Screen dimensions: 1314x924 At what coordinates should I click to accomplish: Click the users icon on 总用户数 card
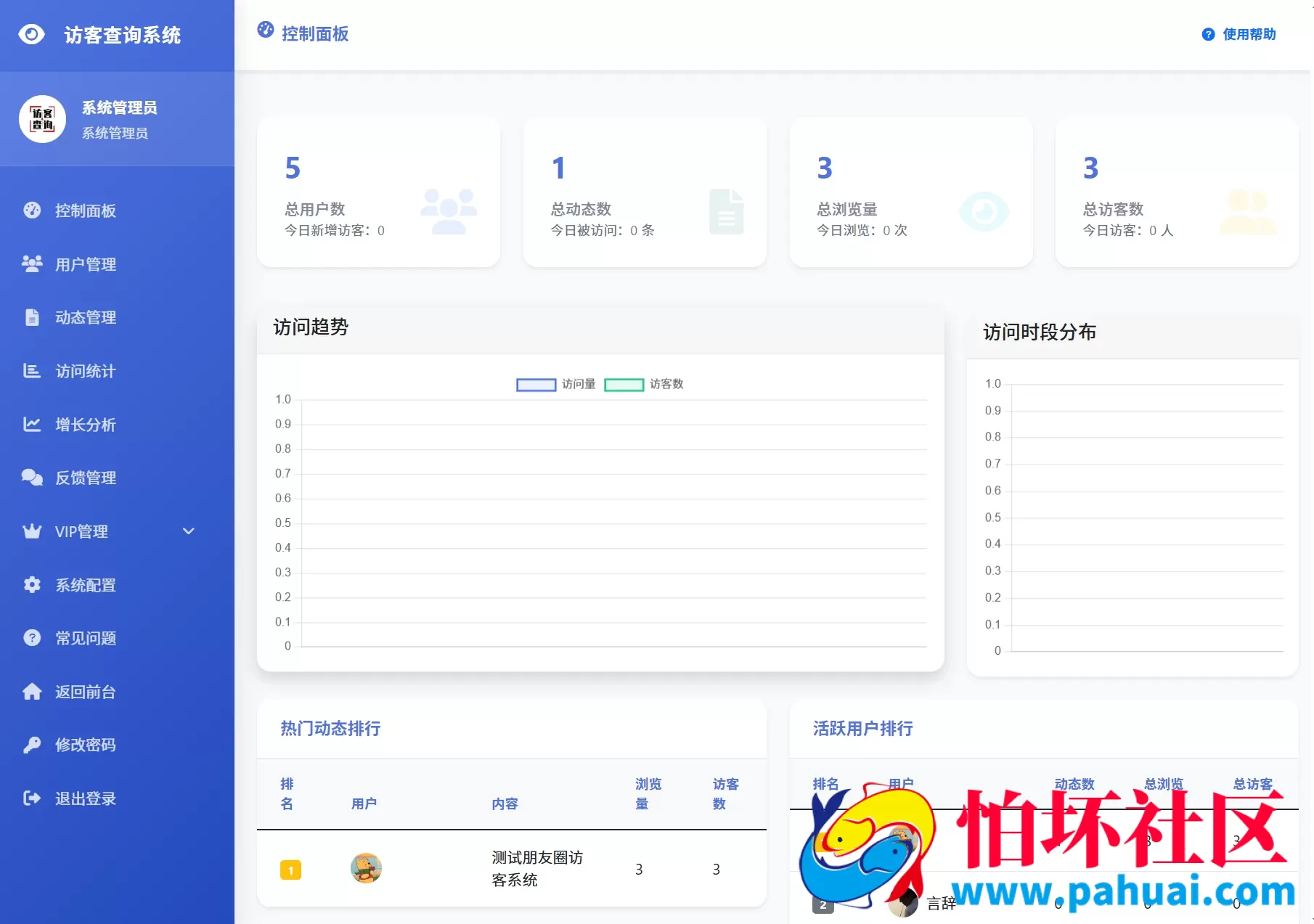(x=449, y=211)
